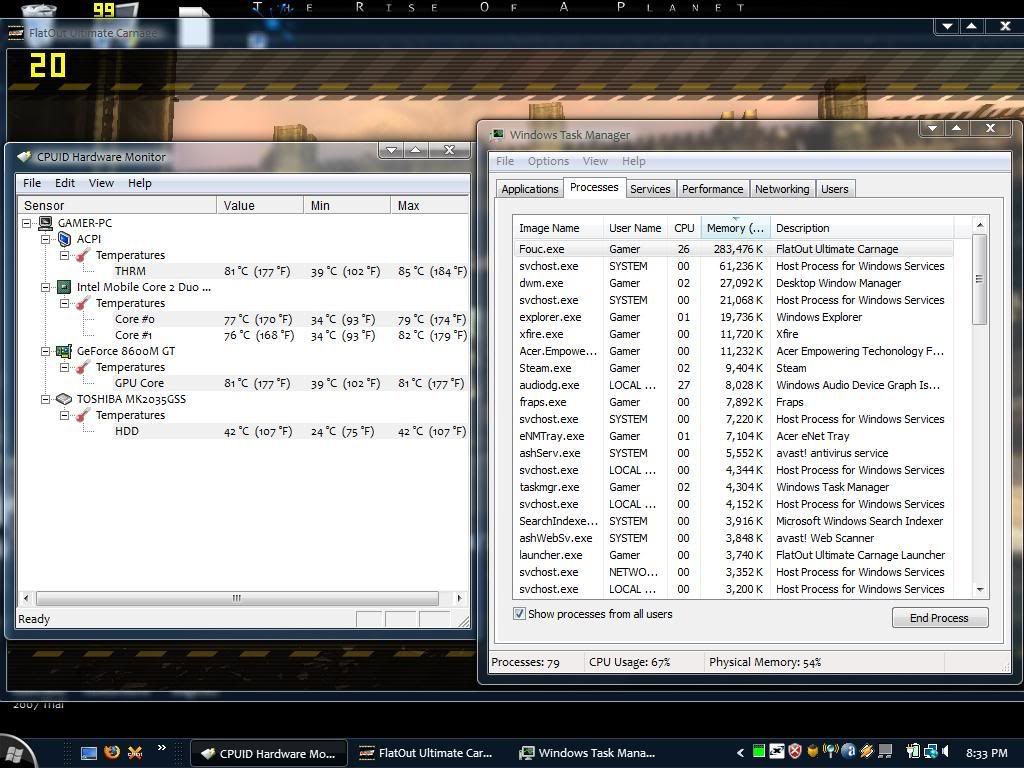Viewport: 1024px width, 768px height.
Task: Click Task Manager process list scrollbar thumb
Action: click(x=979, y=279)
